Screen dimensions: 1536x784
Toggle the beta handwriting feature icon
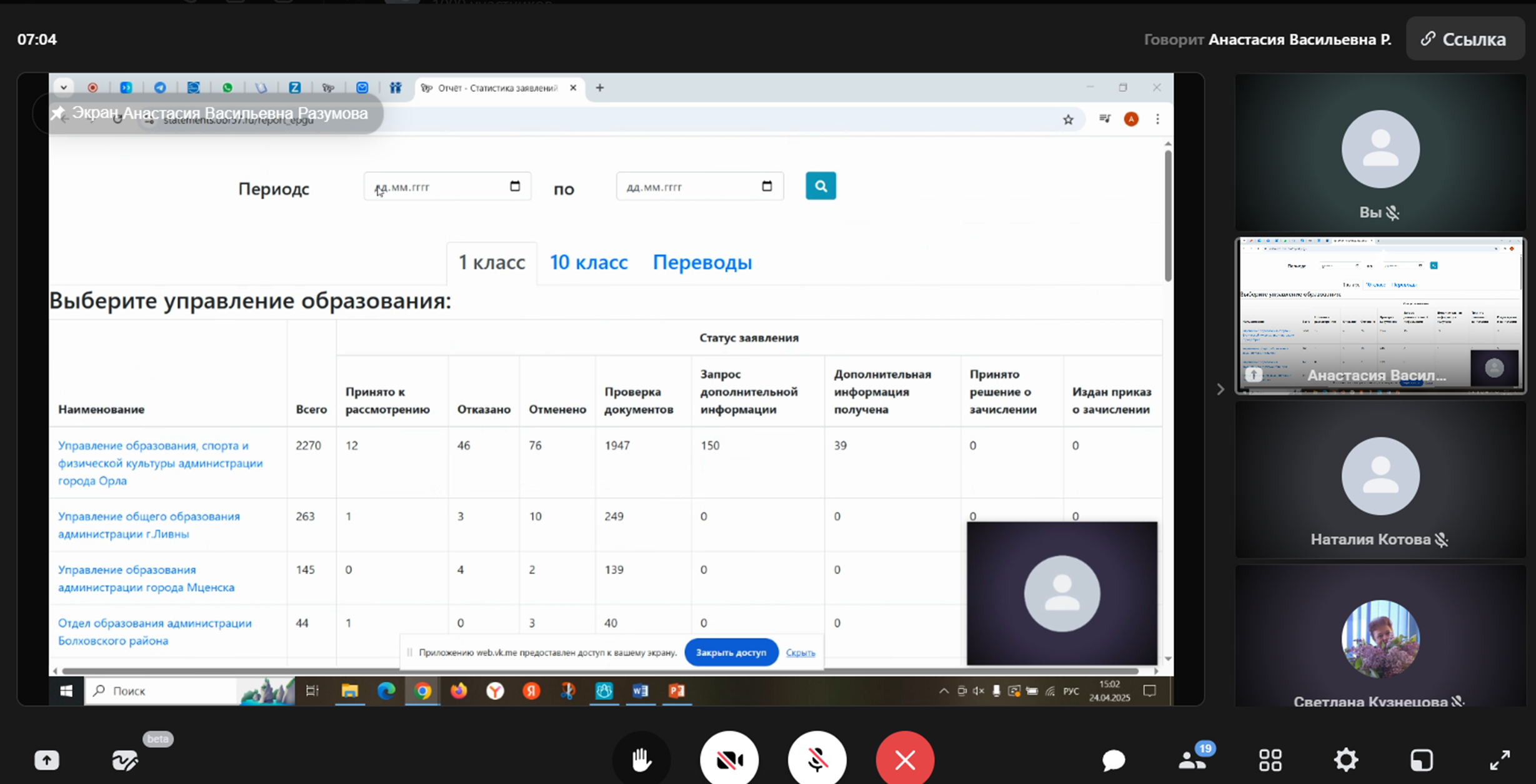tap(124, 760)
